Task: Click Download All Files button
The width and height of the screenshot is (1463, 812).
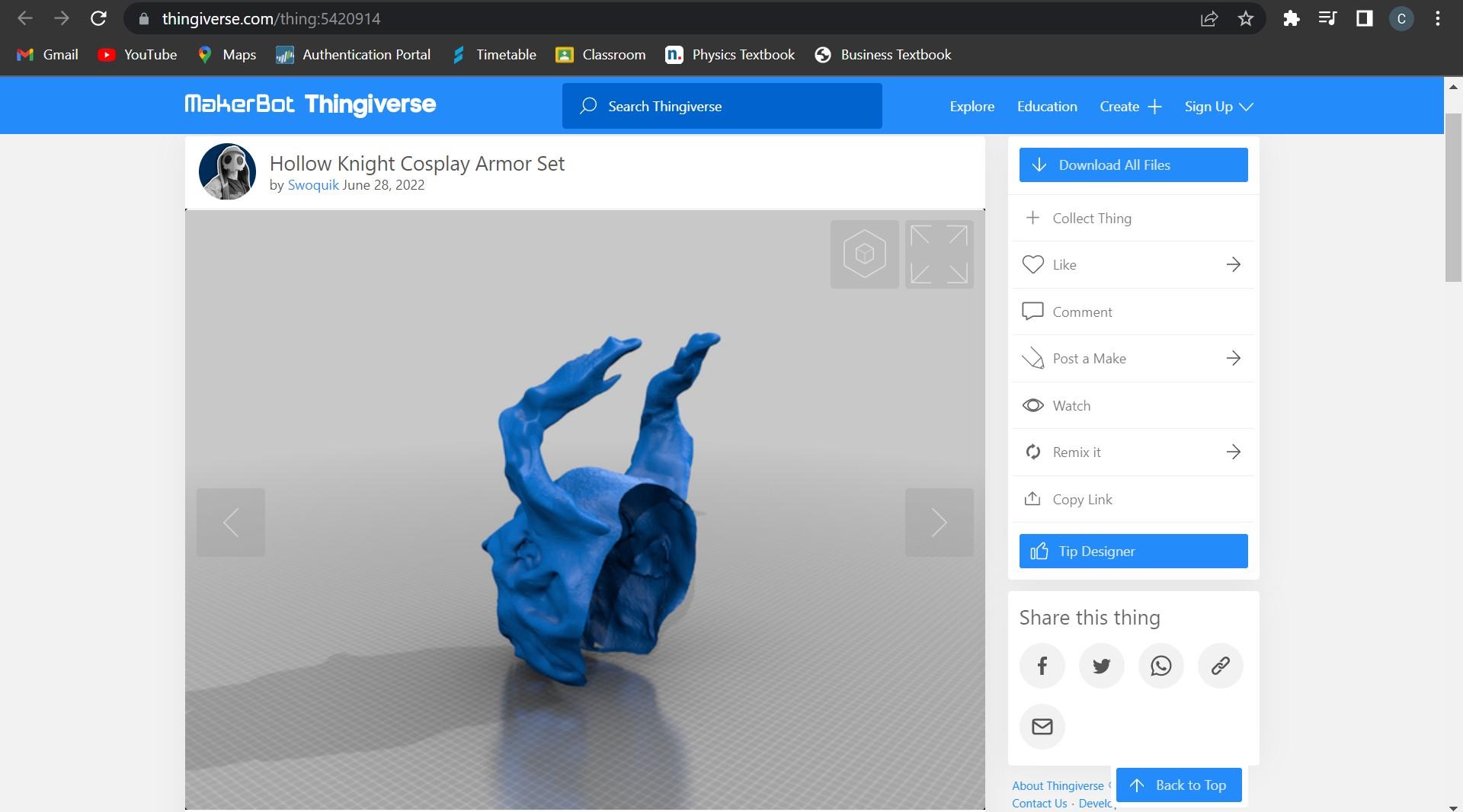Action: coord(1133,165)
